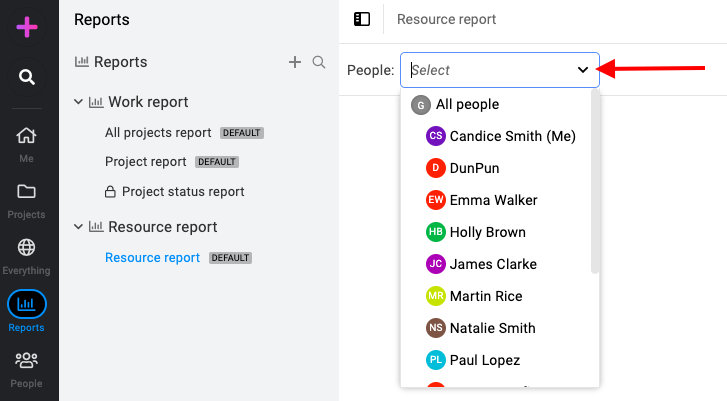The width and height of the screenshot is (727, 401).
Task: Open Project report under Work report
Action: 146,161
